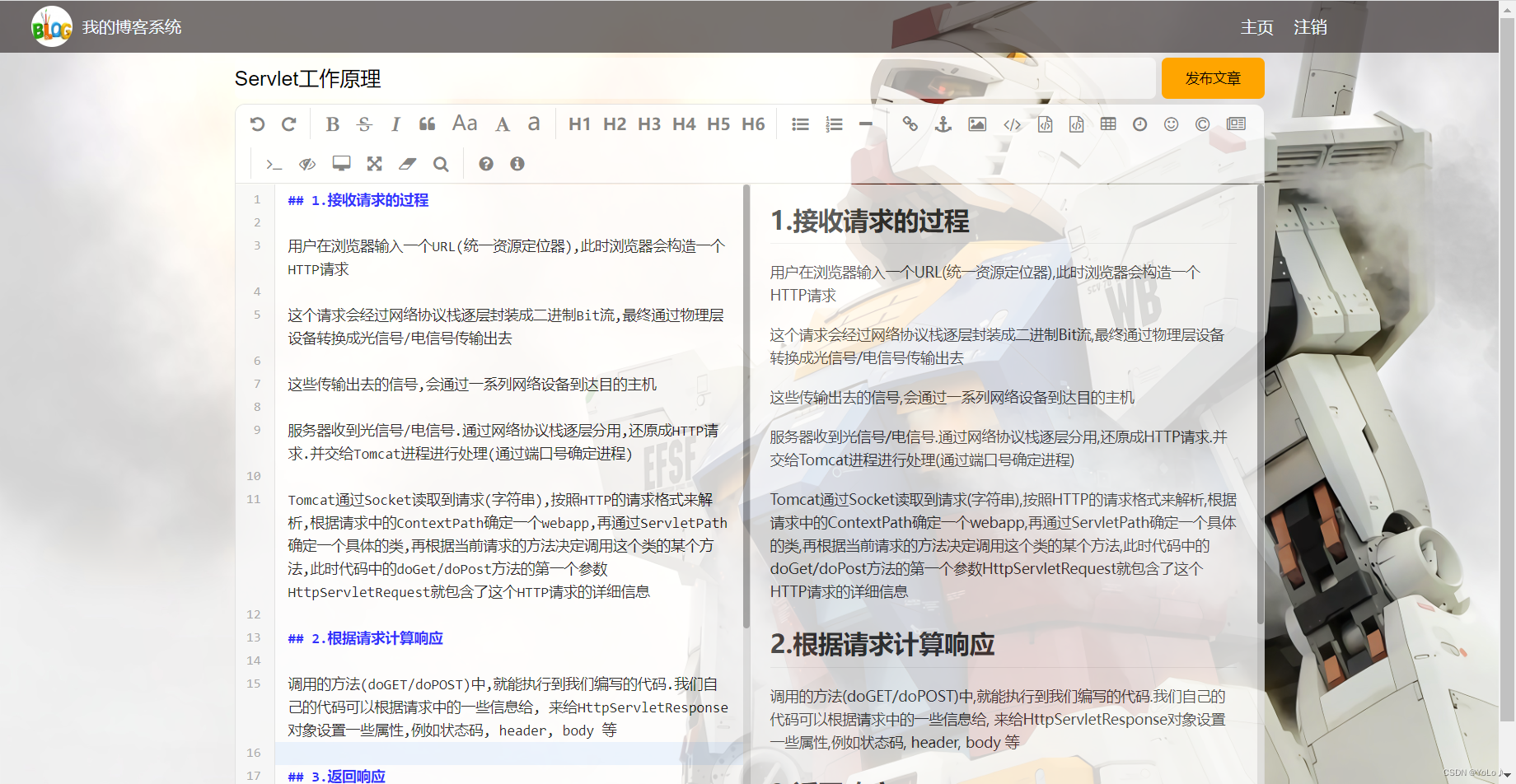Viewport: 1516px width, 784px height.
Task: Edit the article title Servlet工作原理
Action: [695, 78]
